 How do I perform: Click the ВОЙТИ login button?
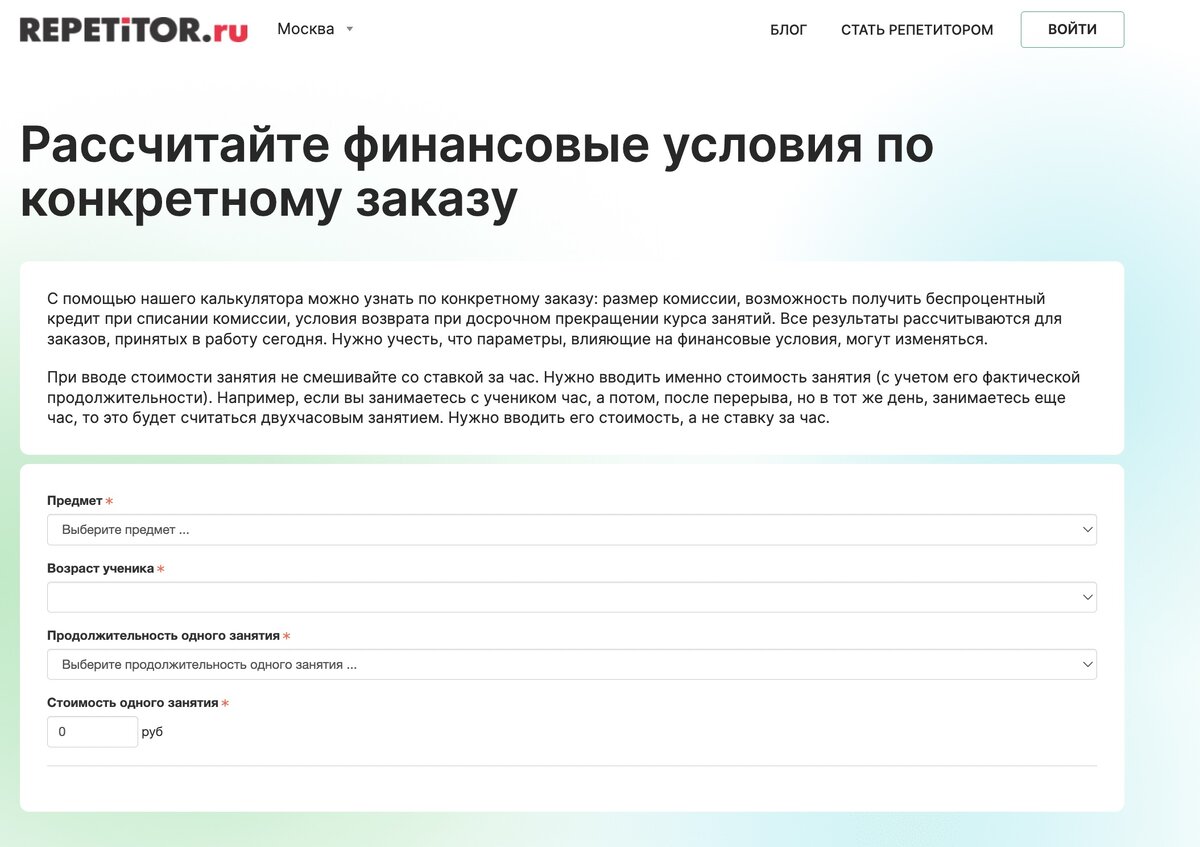[1072, 29]
